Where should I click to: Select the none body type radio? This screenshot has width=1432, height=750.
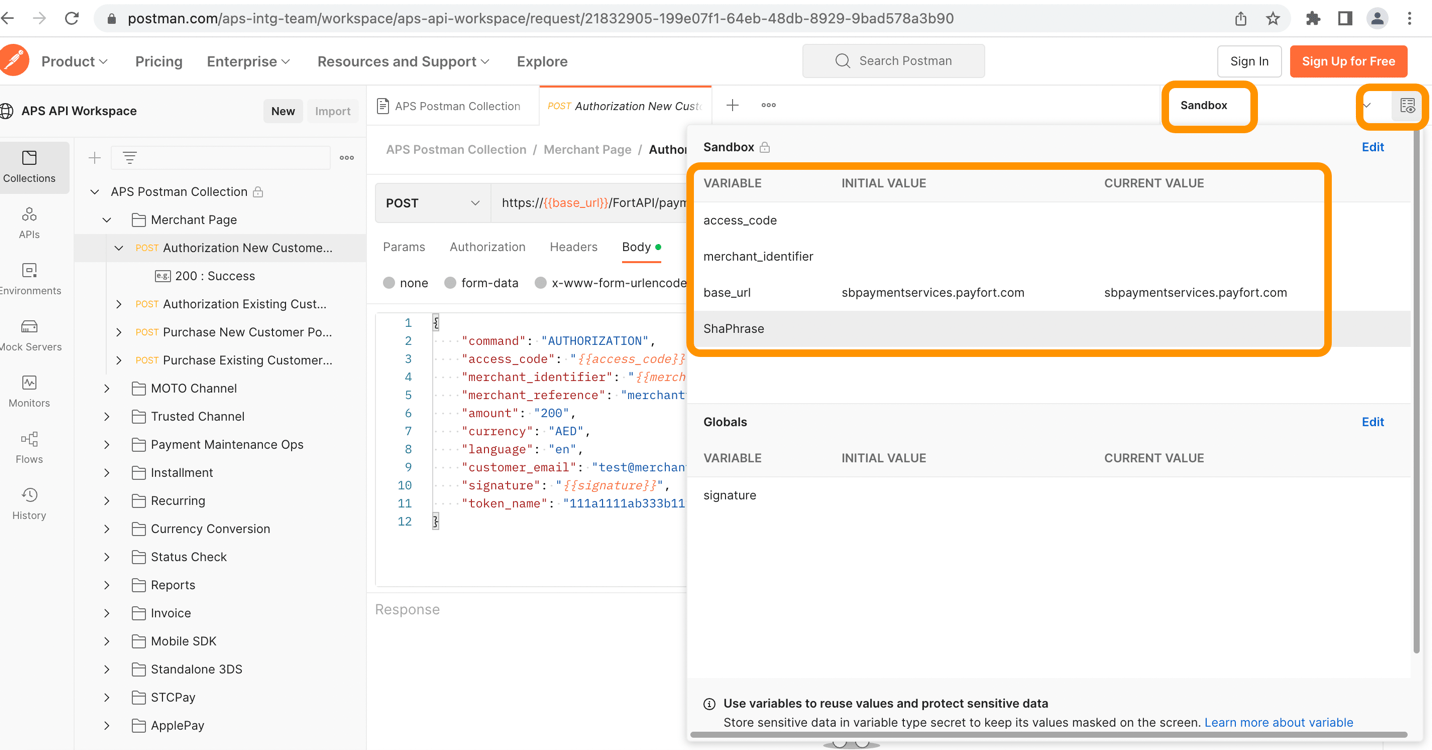point(390,283)
